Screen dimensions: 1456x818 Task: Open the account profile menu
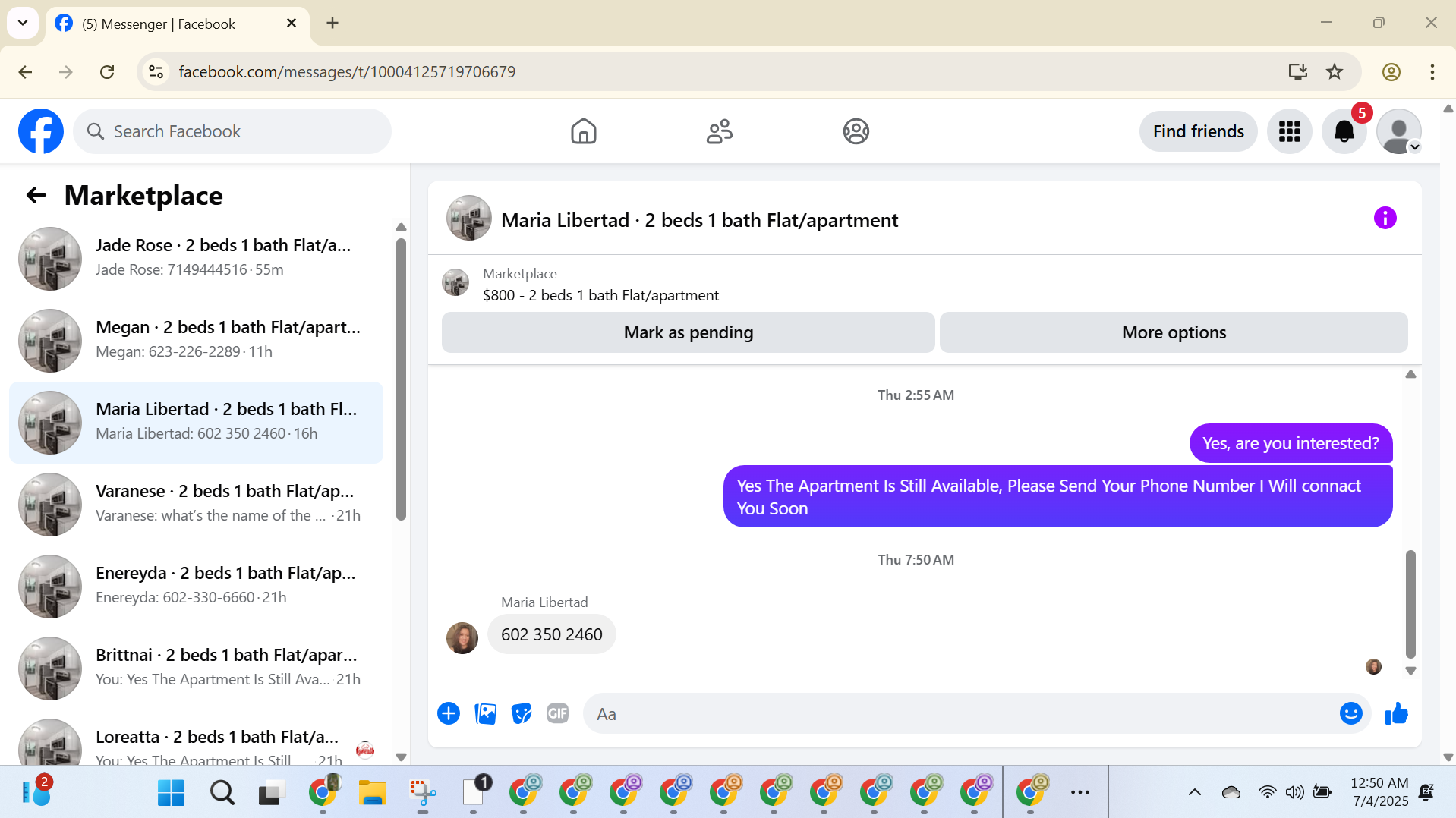(x=1398, y=131)
